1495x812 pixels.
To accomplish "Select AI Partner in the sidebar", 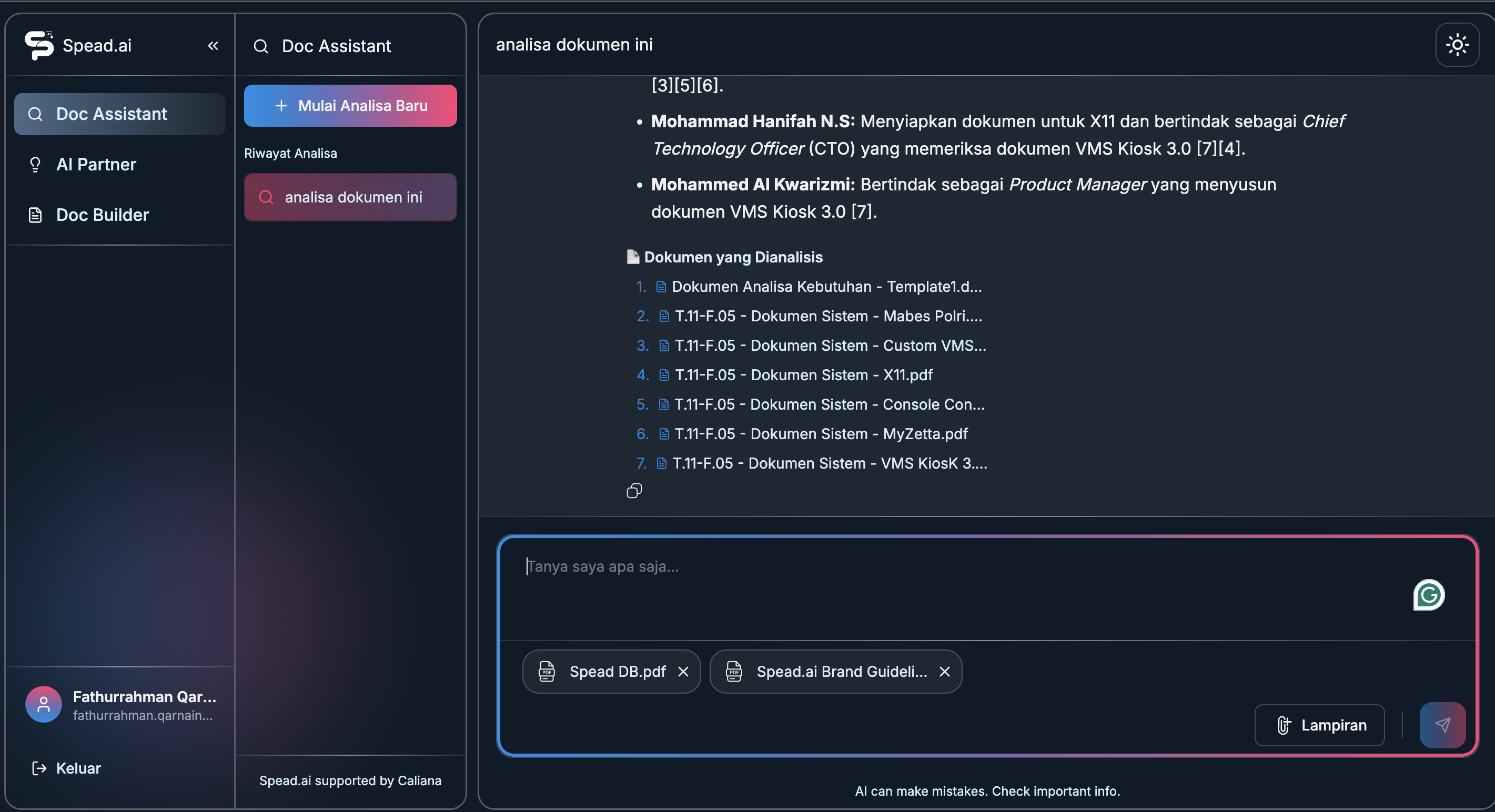I will tap(96, 164).
